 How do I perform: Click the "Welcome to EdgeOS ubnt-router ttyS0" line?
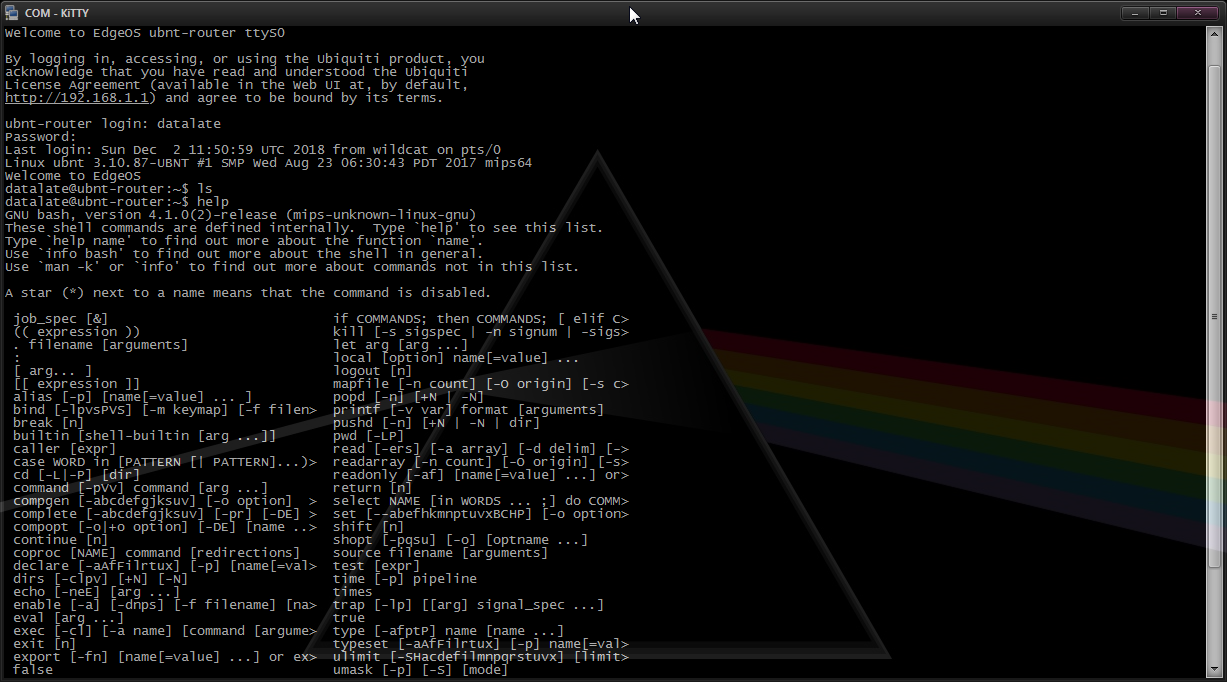point(145,33)
